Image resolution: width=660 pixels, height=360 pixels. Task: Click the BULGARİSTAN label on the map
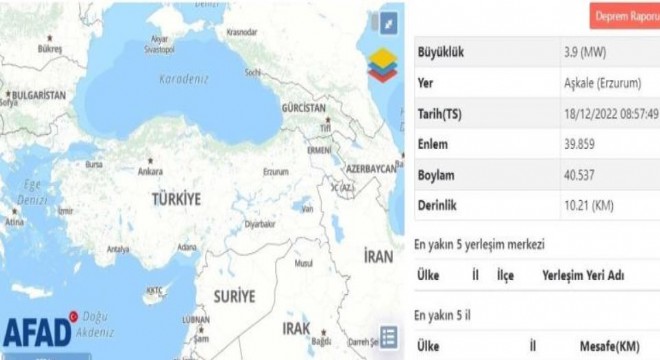tap(39, 96)
